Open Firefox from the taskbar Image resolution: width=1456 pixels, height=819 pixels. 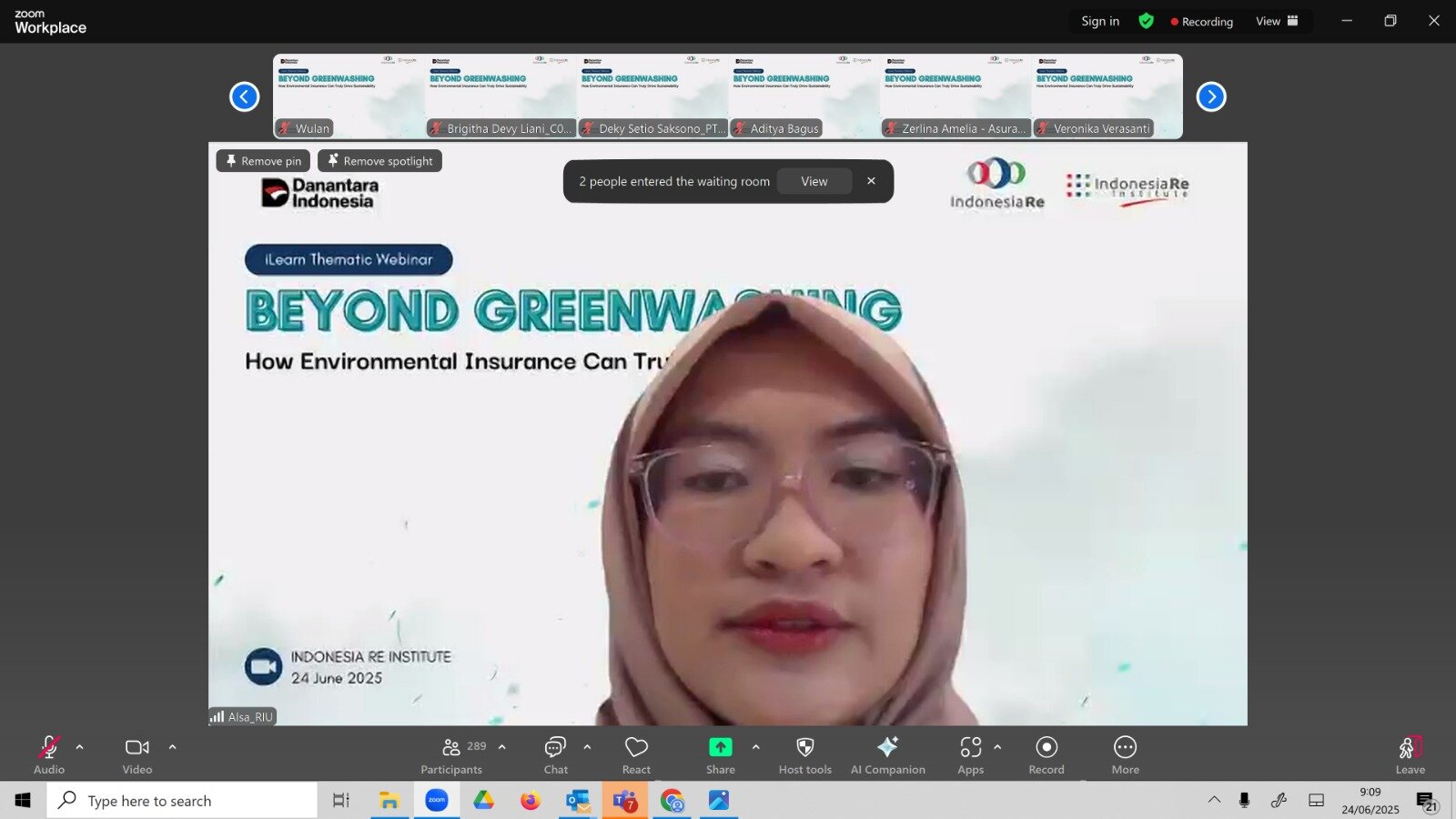531,800
